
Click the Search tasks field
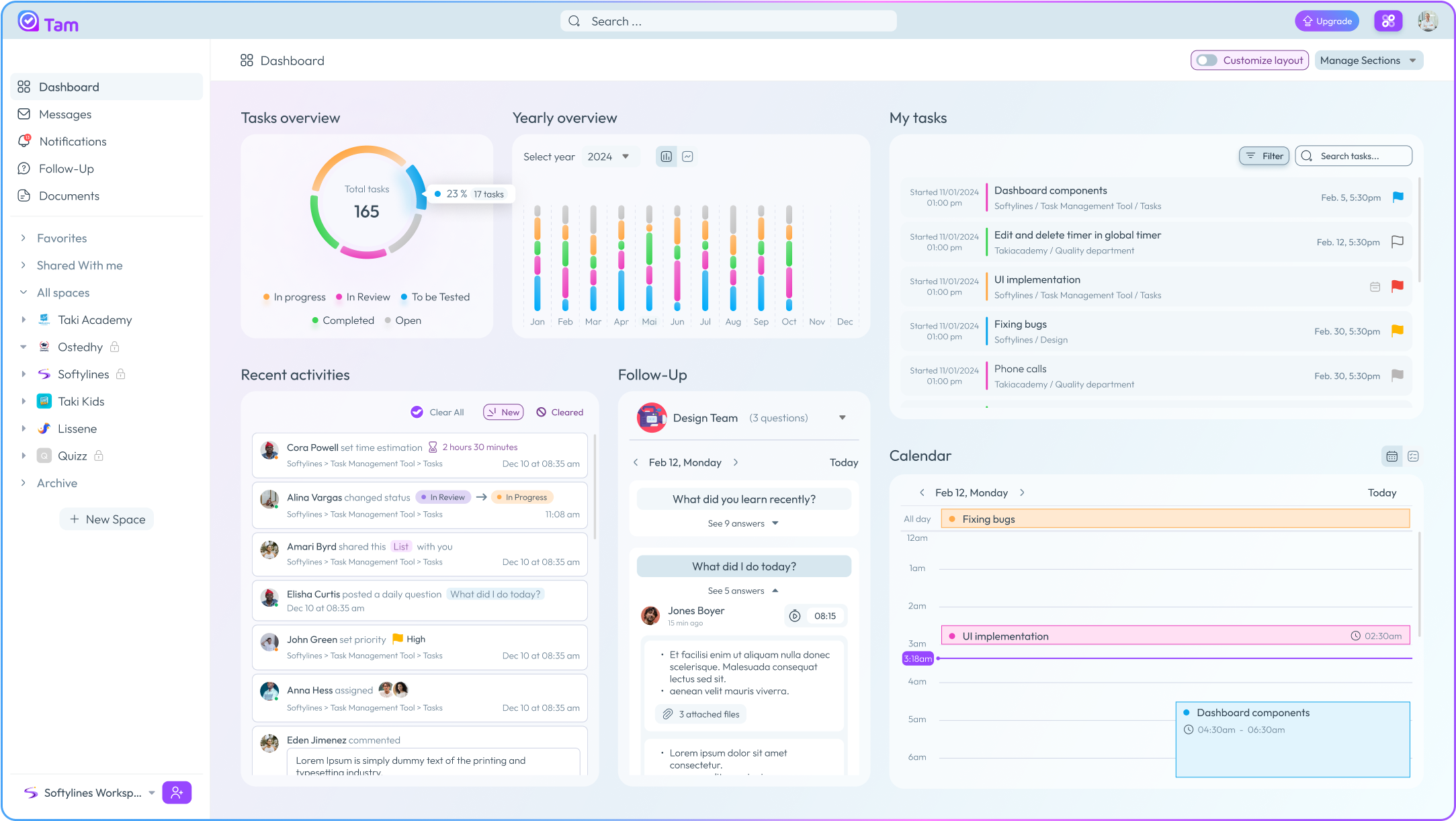tap(1353, 156)
